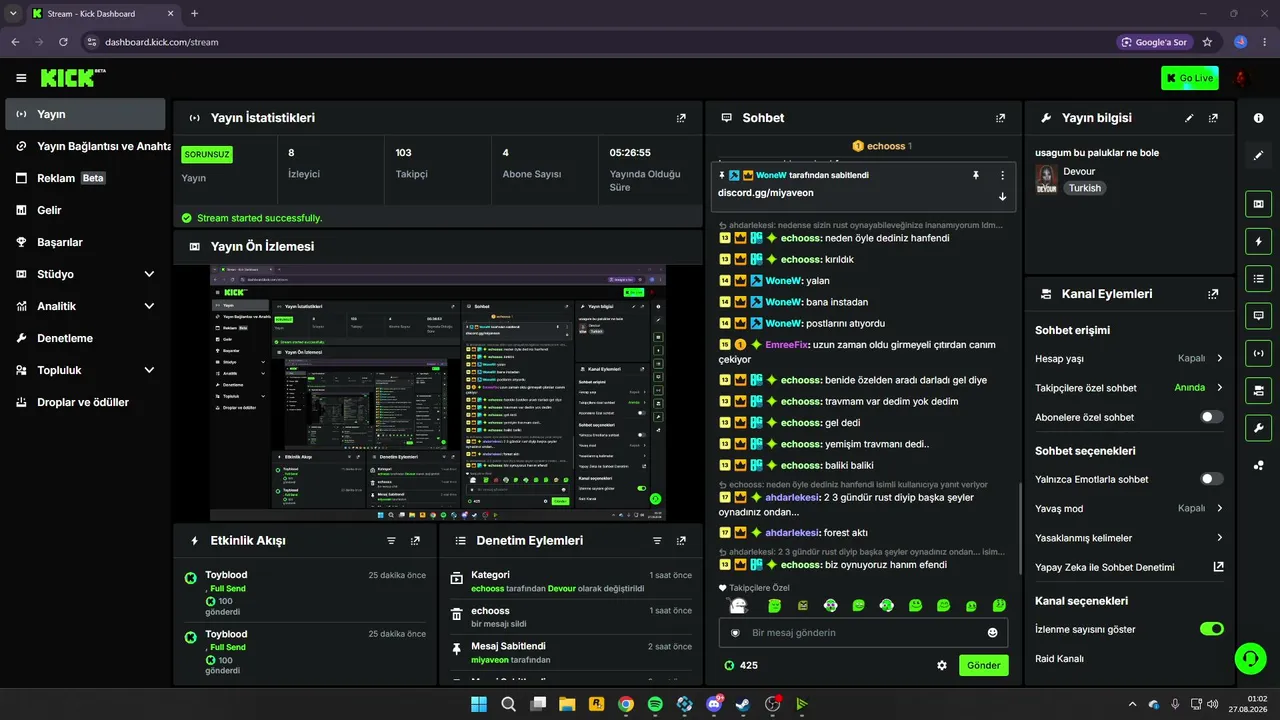Open external link icon next to Yapay Zeka ile Sohbet Denetimi
1280x720 pixels.
coord(1218,567)
